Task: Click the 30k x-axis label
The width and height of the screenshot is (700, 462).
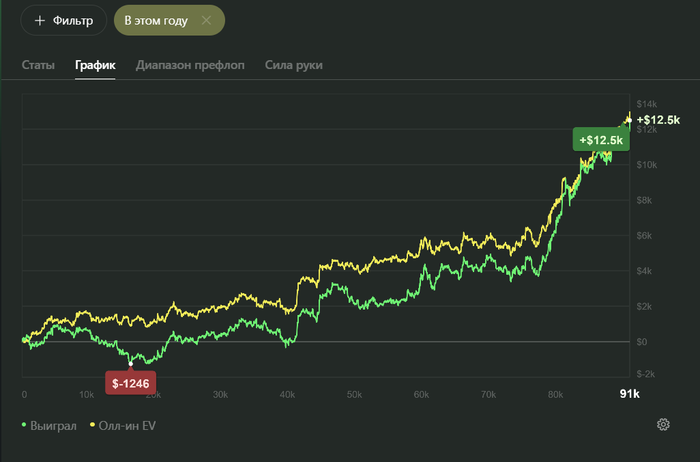Action: click(220, 395)
